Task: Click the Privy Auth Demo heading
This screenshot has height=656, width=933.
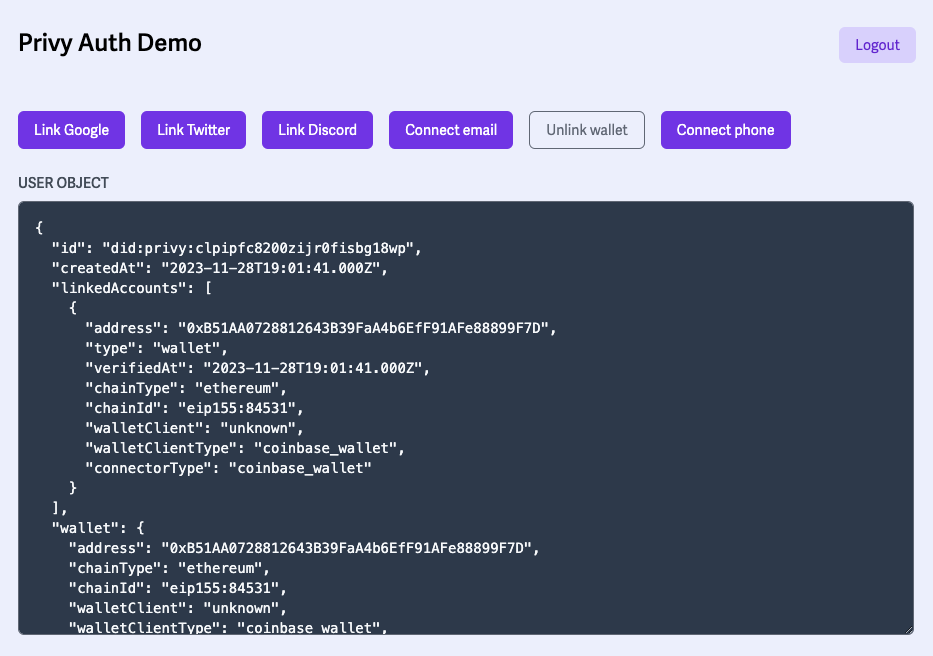Action: (110, 43)
